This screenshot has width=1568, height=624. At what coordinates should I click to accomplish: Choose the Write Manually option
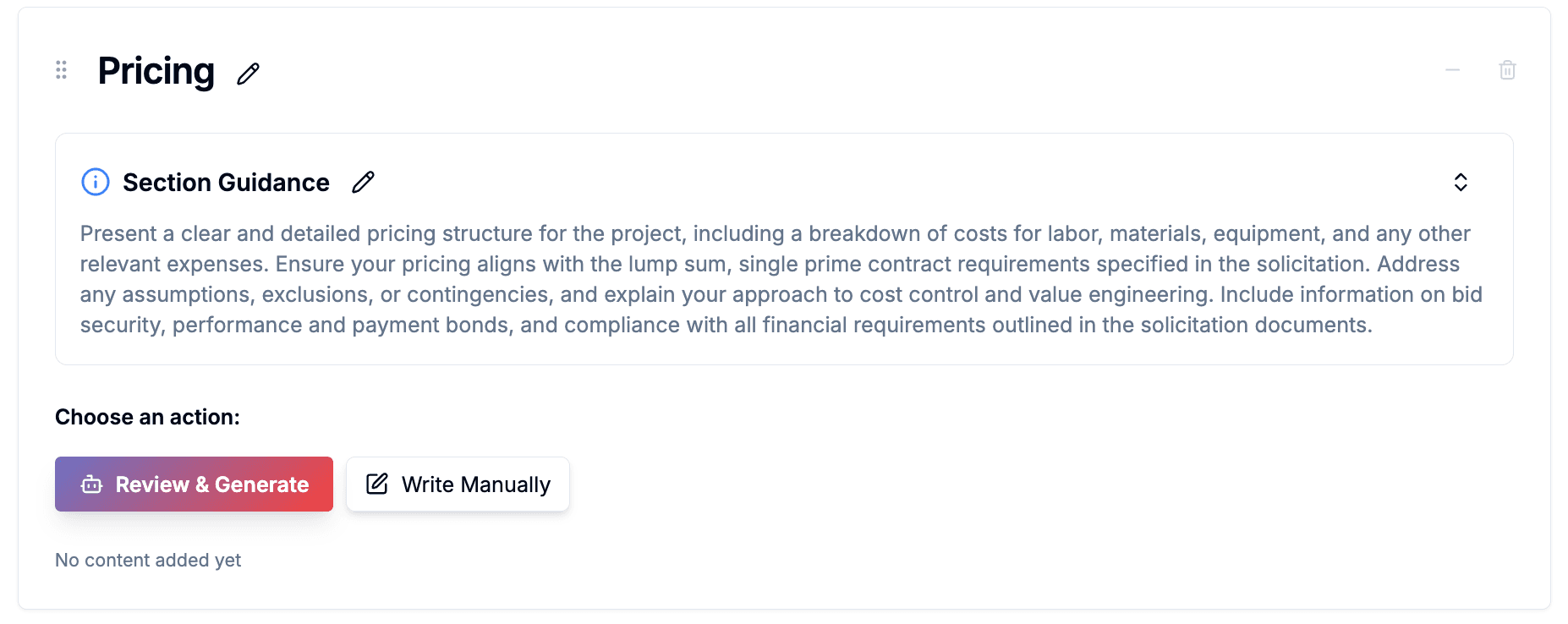click(x=458, y=484)
